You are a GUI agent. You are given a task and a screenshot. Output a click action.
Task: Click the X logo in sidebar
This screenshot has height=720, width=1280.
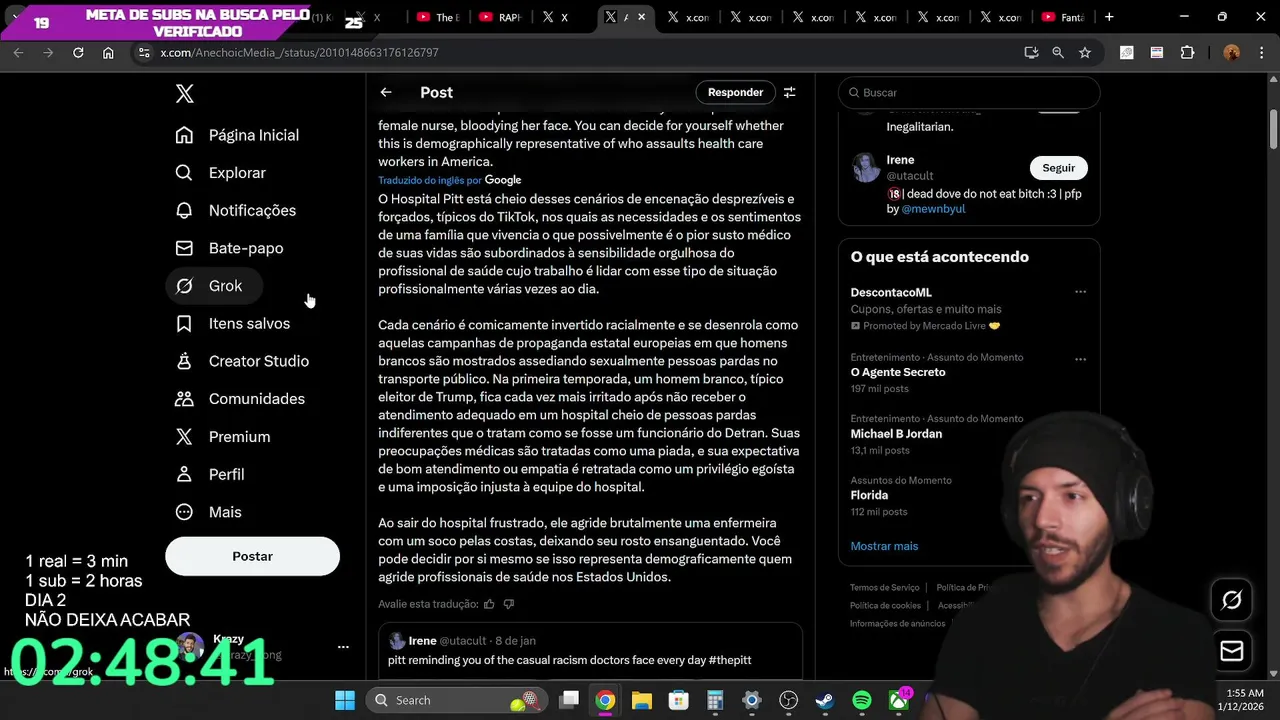click(x=184, y=94)
